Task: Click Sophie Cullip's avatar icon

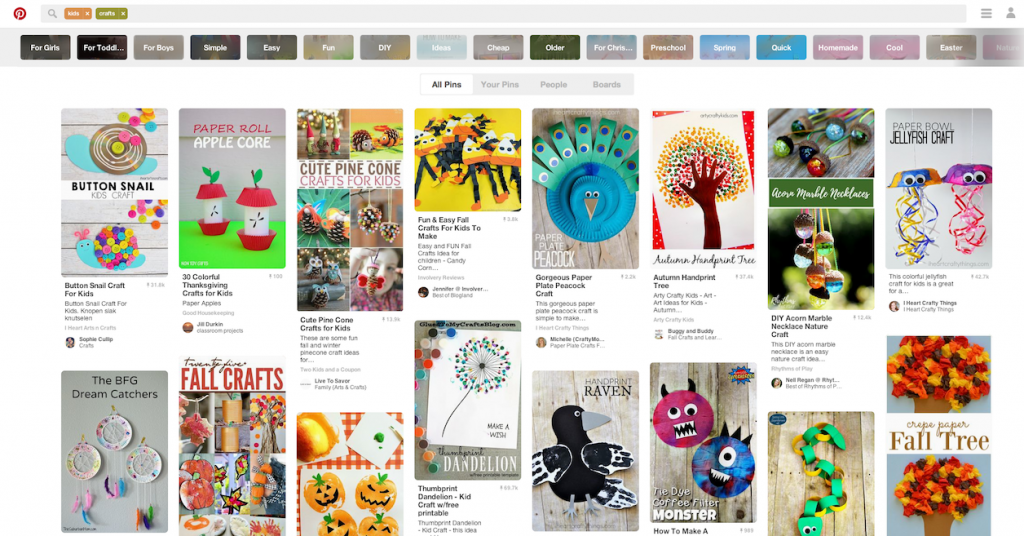Action: click(x=70, y=342)
